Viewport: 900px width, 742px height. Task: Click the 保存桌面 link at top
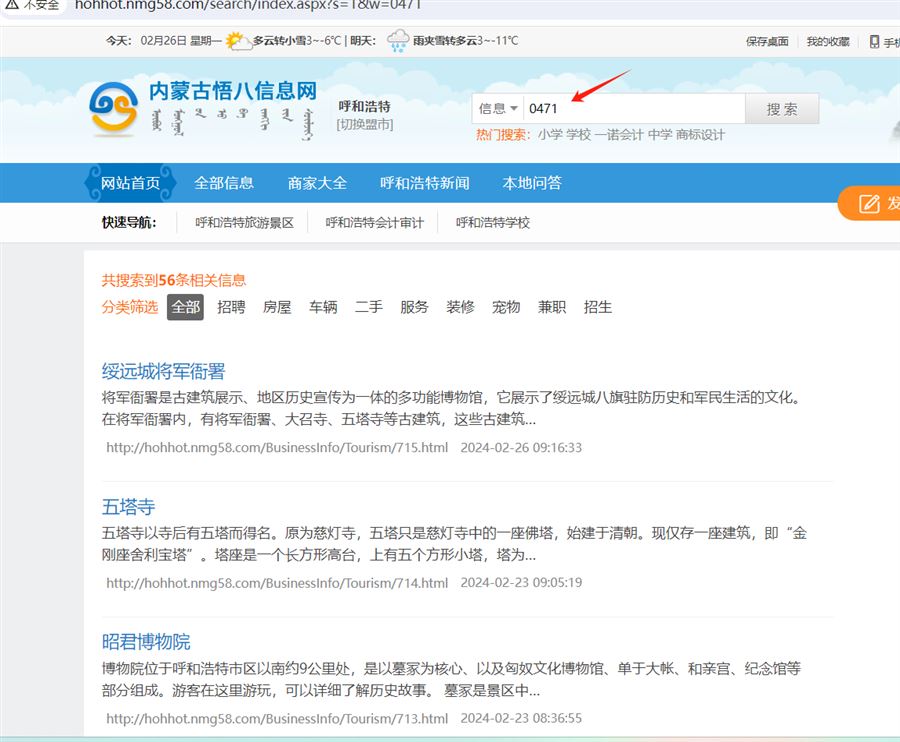(x=767, y=41)
